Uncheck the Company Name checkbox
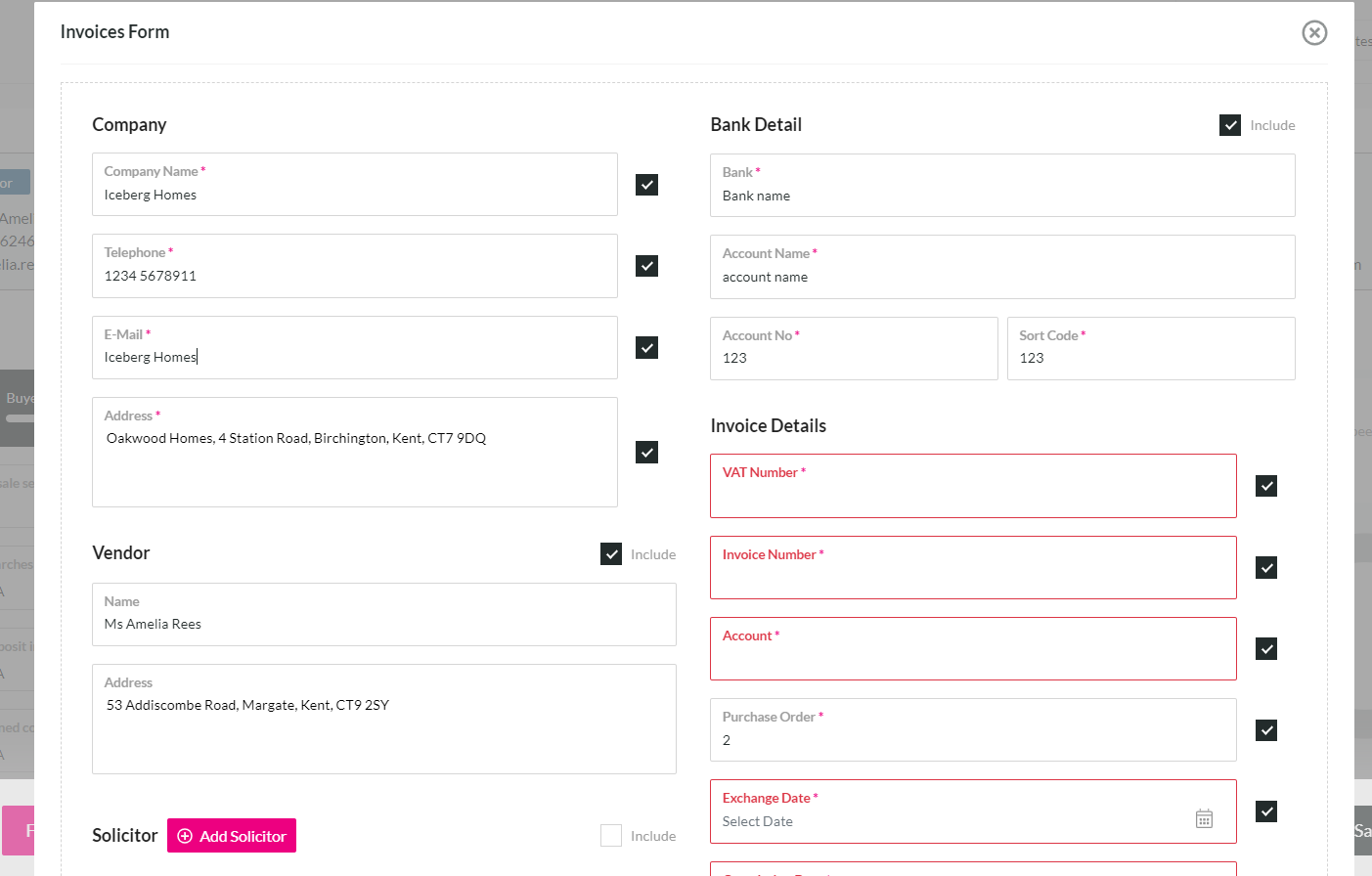 (646, 185)
